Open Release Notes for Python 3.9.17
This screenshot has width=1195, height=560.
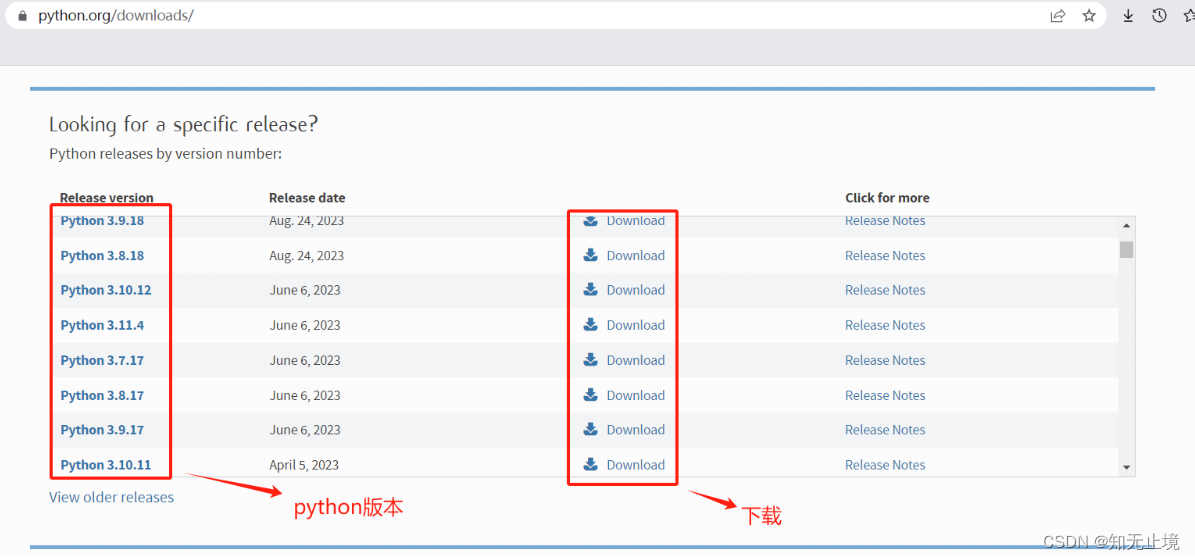[885, 430]
